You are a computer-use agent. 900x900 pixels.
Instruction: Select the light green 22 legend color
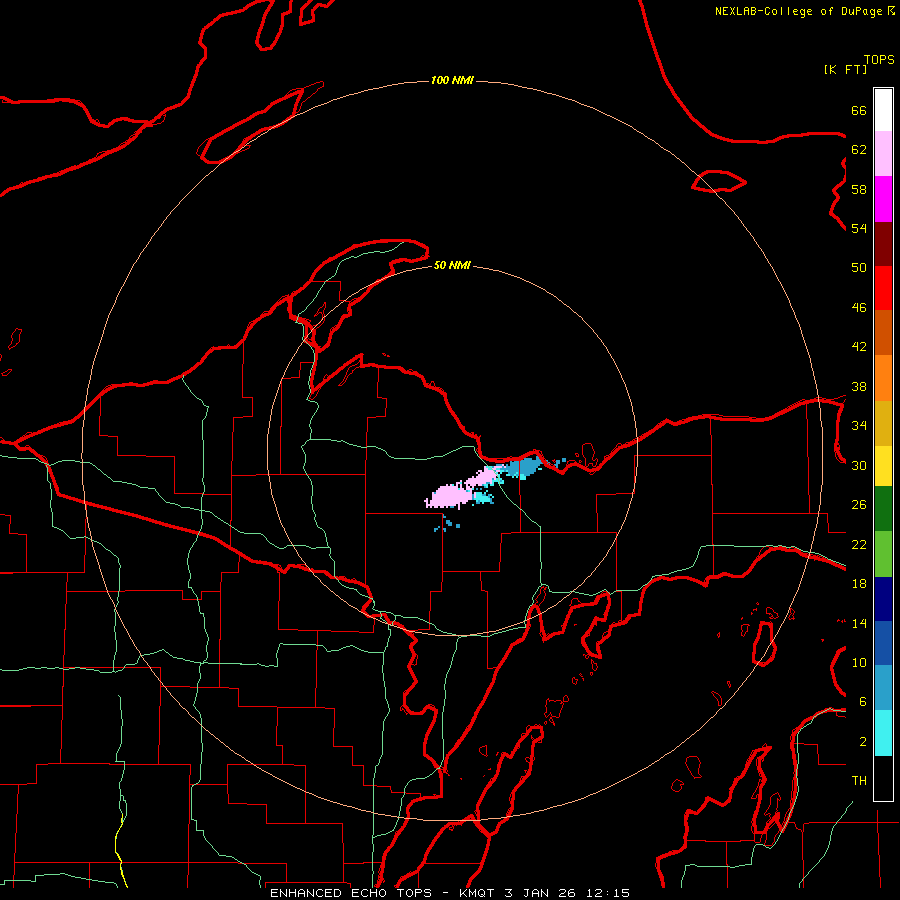[883, 554]
